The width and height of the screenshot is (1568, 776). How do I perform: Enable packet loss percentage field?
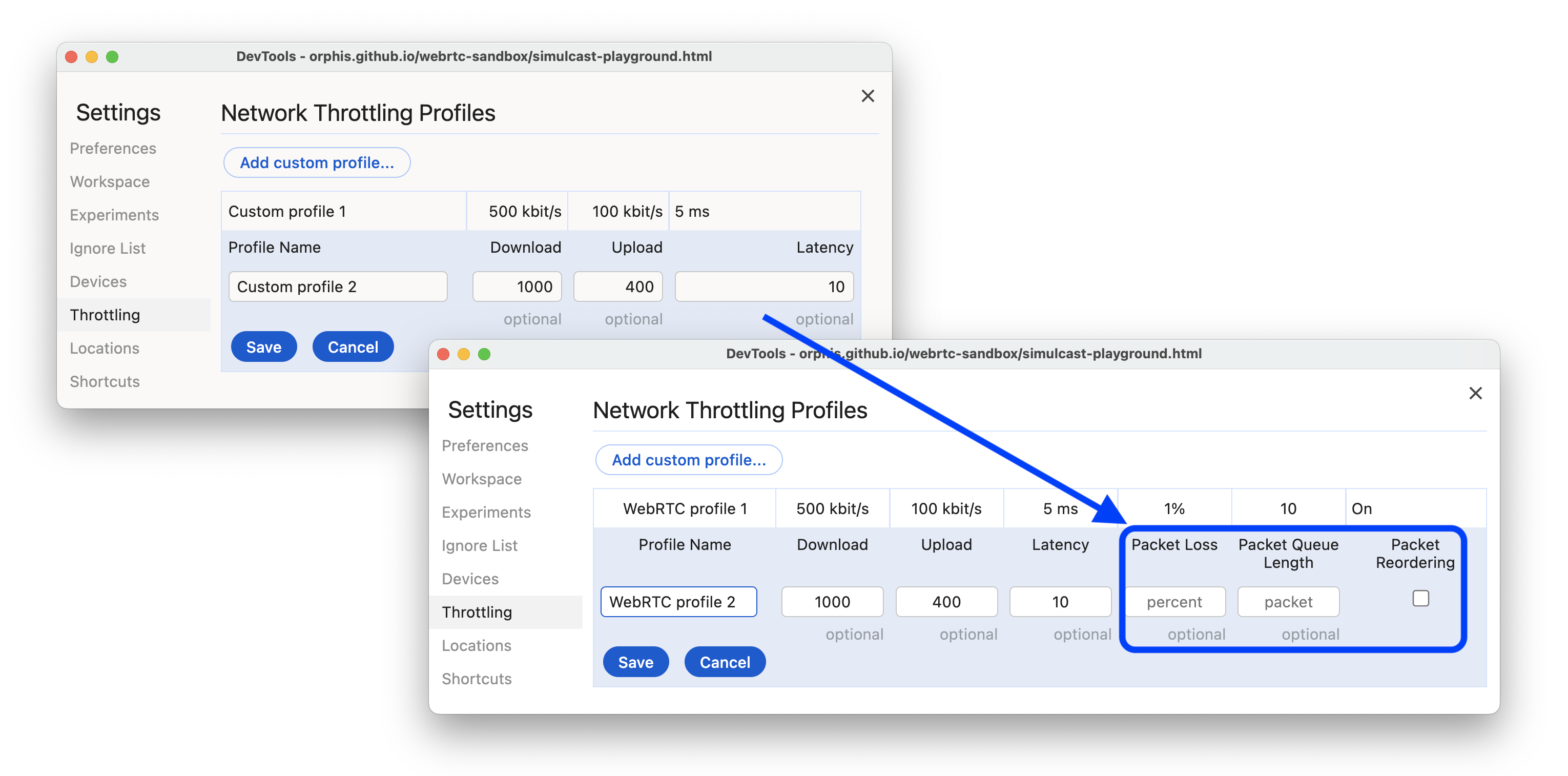point(1175,600)
